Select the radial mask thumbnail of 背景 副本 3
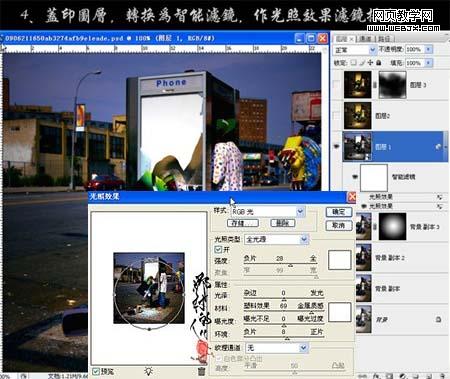The height and width of the screenshot is (379, 450). [392, 227]
